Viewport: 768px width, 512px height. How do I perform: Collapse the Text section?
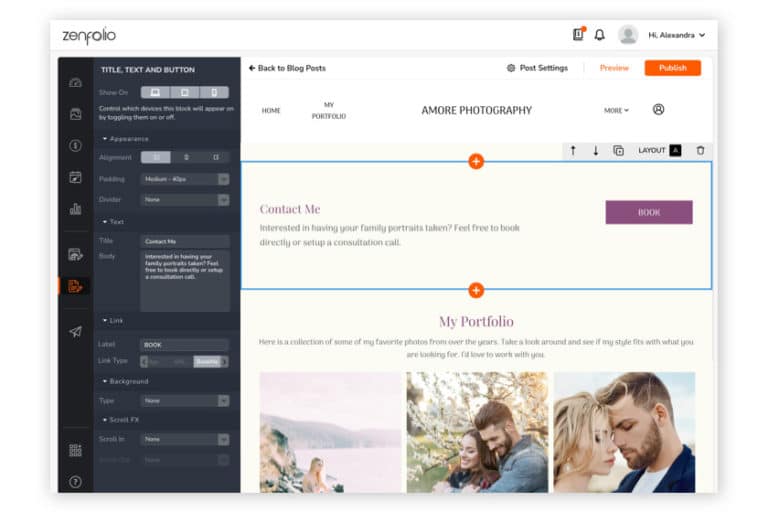point(113,222)
